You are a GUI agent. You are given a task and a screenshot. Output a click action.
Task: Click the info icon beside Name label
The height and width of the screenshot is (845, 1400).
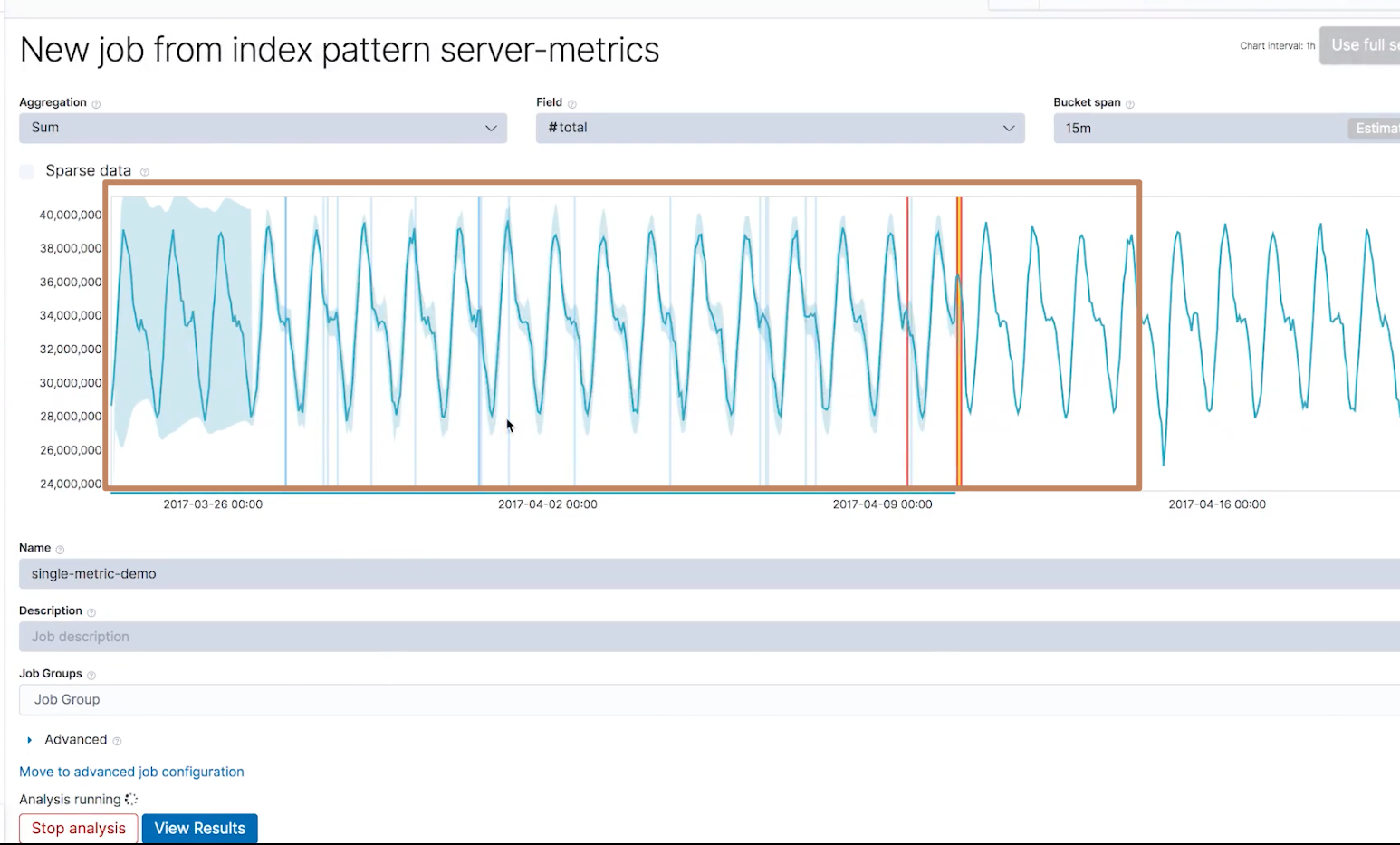coord(60,550)
